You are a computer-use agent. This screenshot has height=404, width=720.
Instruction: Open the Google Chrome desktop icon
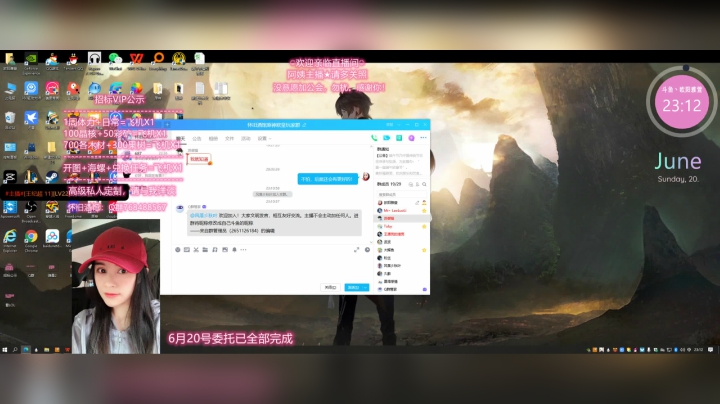(31, 241)
